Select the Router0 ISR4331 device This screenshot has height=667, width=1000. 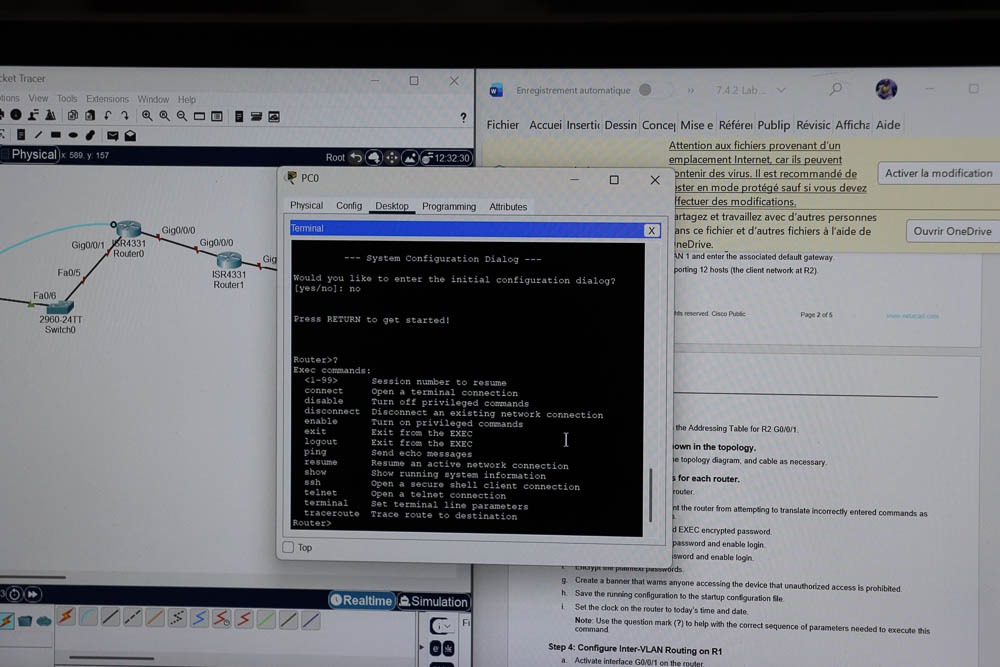[128, 228]
